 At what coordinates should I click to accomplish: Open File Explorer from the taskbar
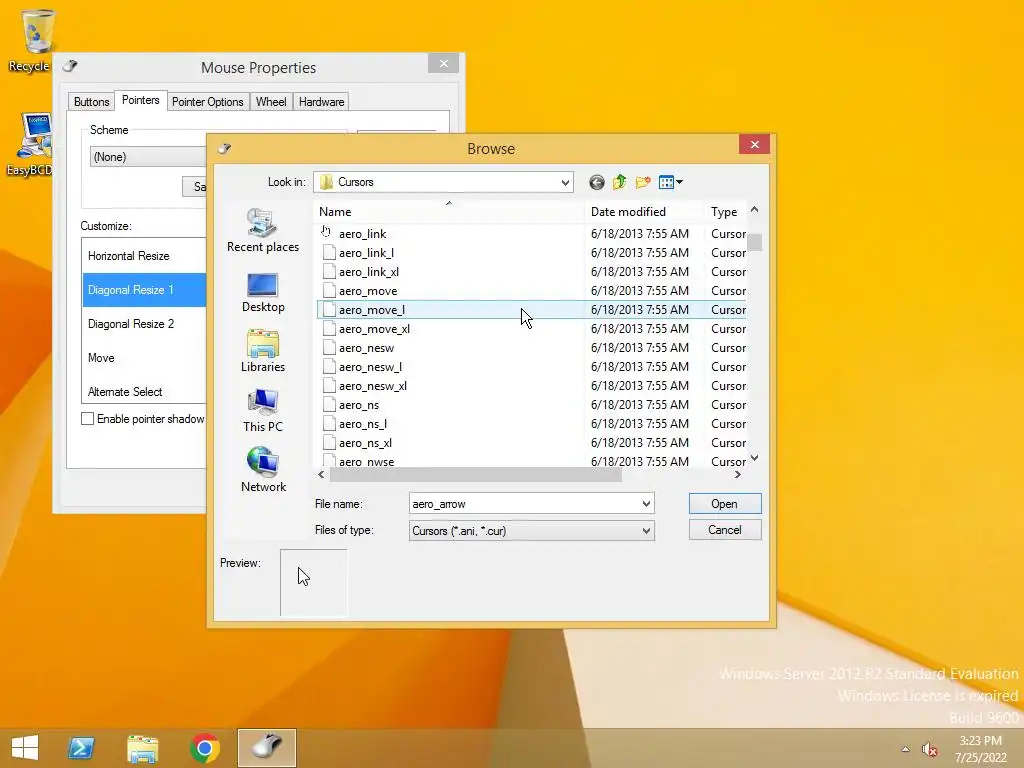[x=142, y=748]
